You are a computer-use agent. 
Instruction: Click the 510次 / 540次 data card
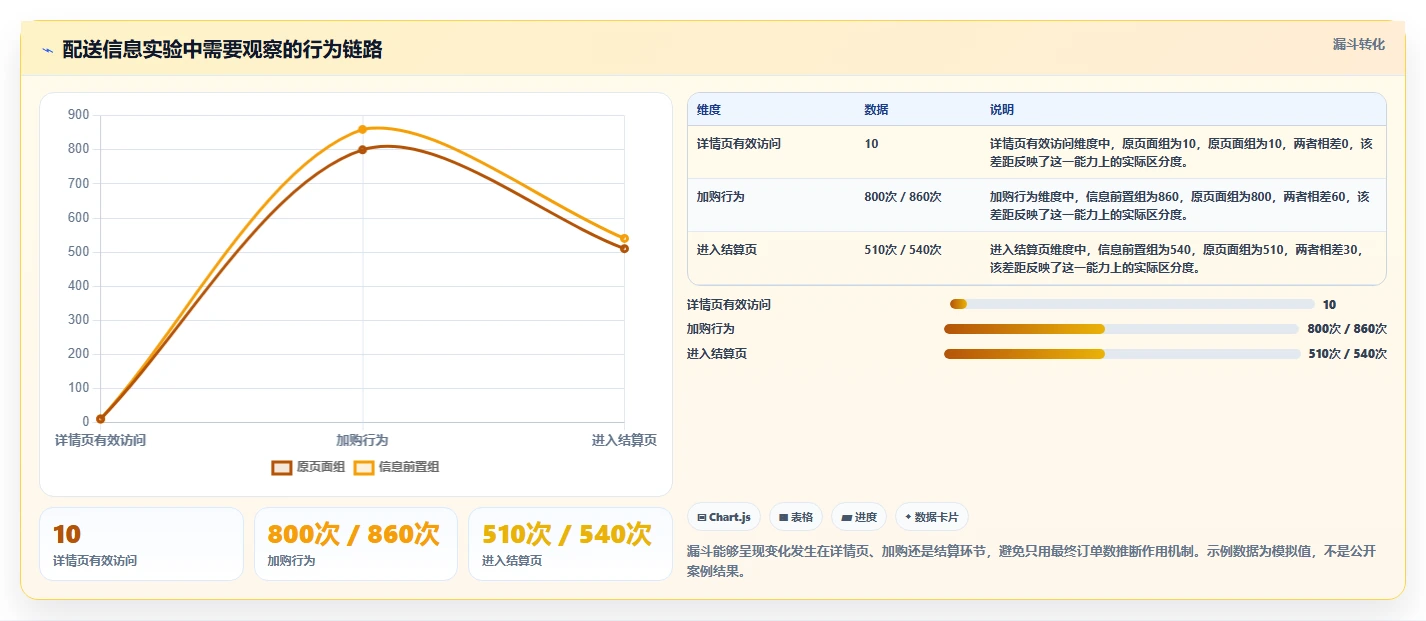570,544
